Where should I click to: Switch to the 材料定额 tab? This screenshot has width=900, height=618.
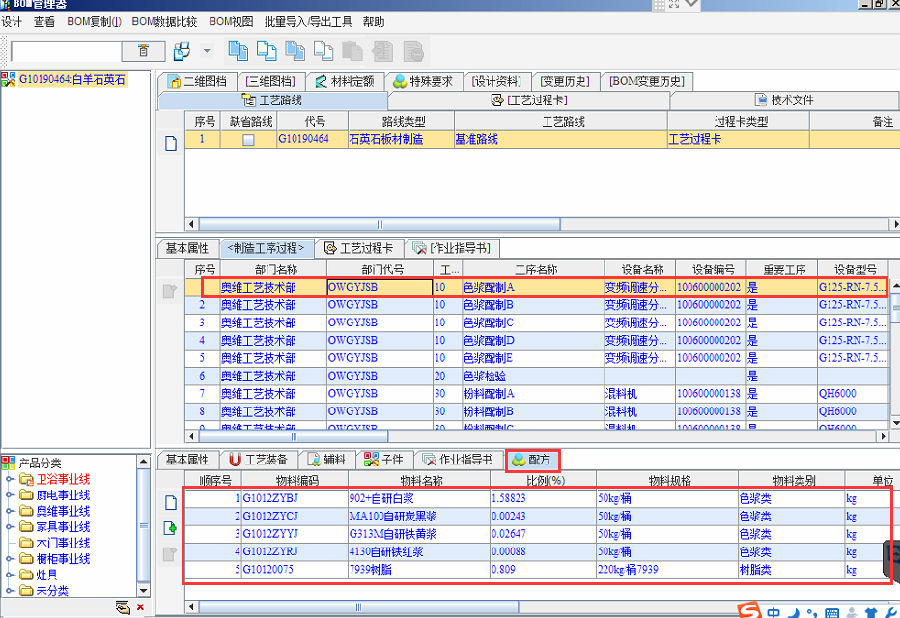(344, 82)
